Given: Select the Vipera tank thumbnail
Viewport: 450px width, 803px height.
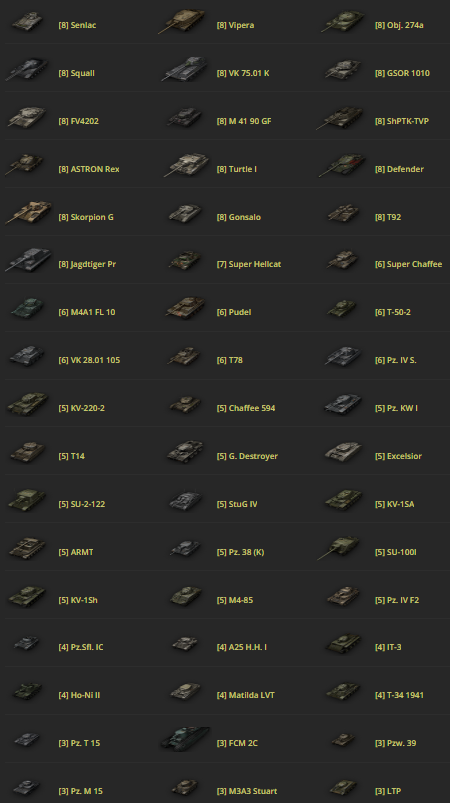Looking at the screenshot, I should point(182,22).
